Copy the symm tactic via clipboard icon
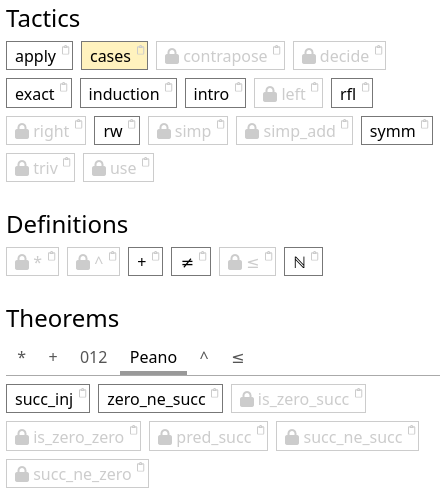Image resolution: width=440 pixels, height=492 pixels. [425, 124]
